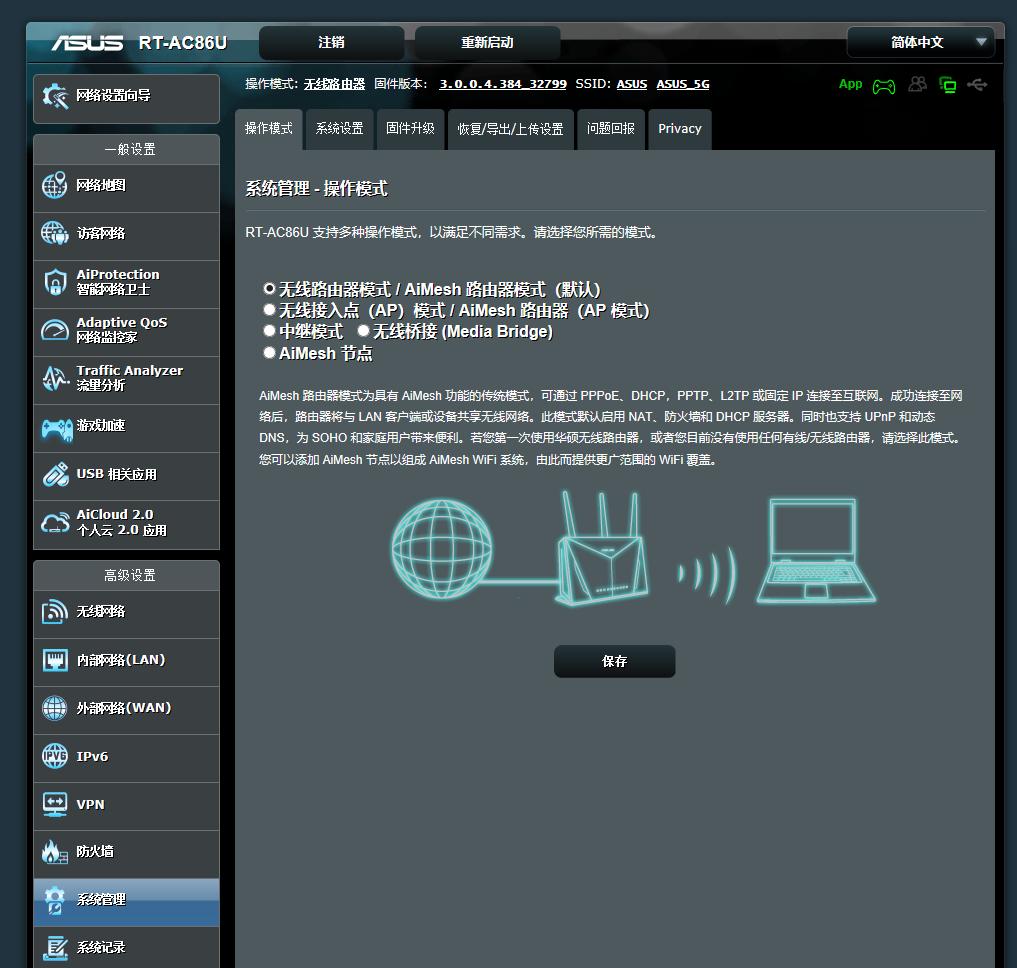Click the game controller icon in header
Image resolution: width=1017 pixels, height=968 pixels.
coord(883,85)
